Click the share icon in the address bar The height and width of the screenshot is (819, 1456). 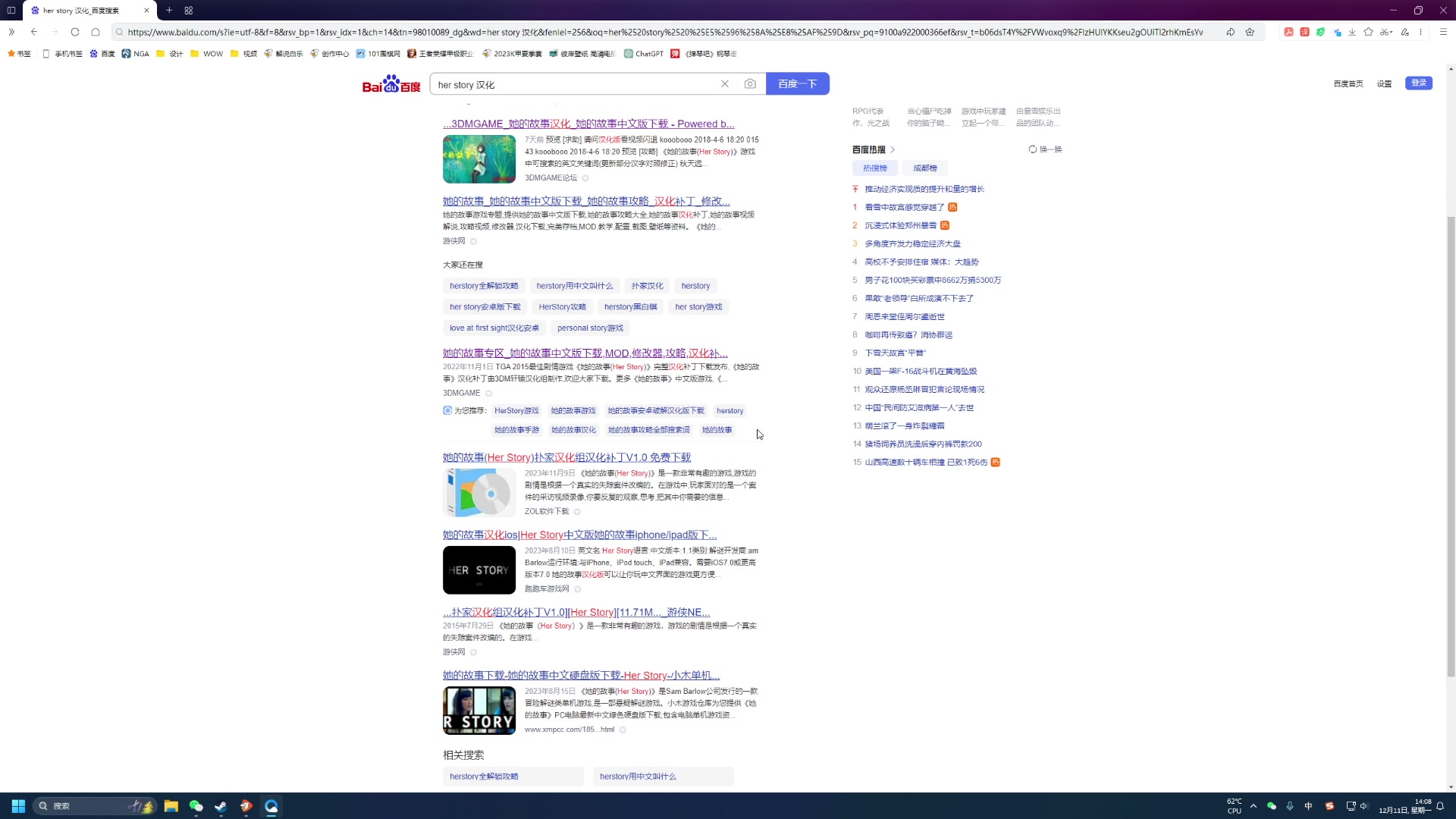[x=1230, y=32]
